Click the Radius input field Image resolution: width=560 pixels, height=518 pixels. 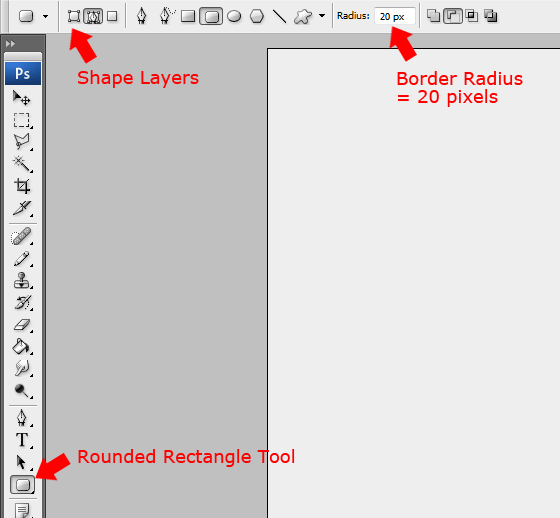click(x=395, y=16)
